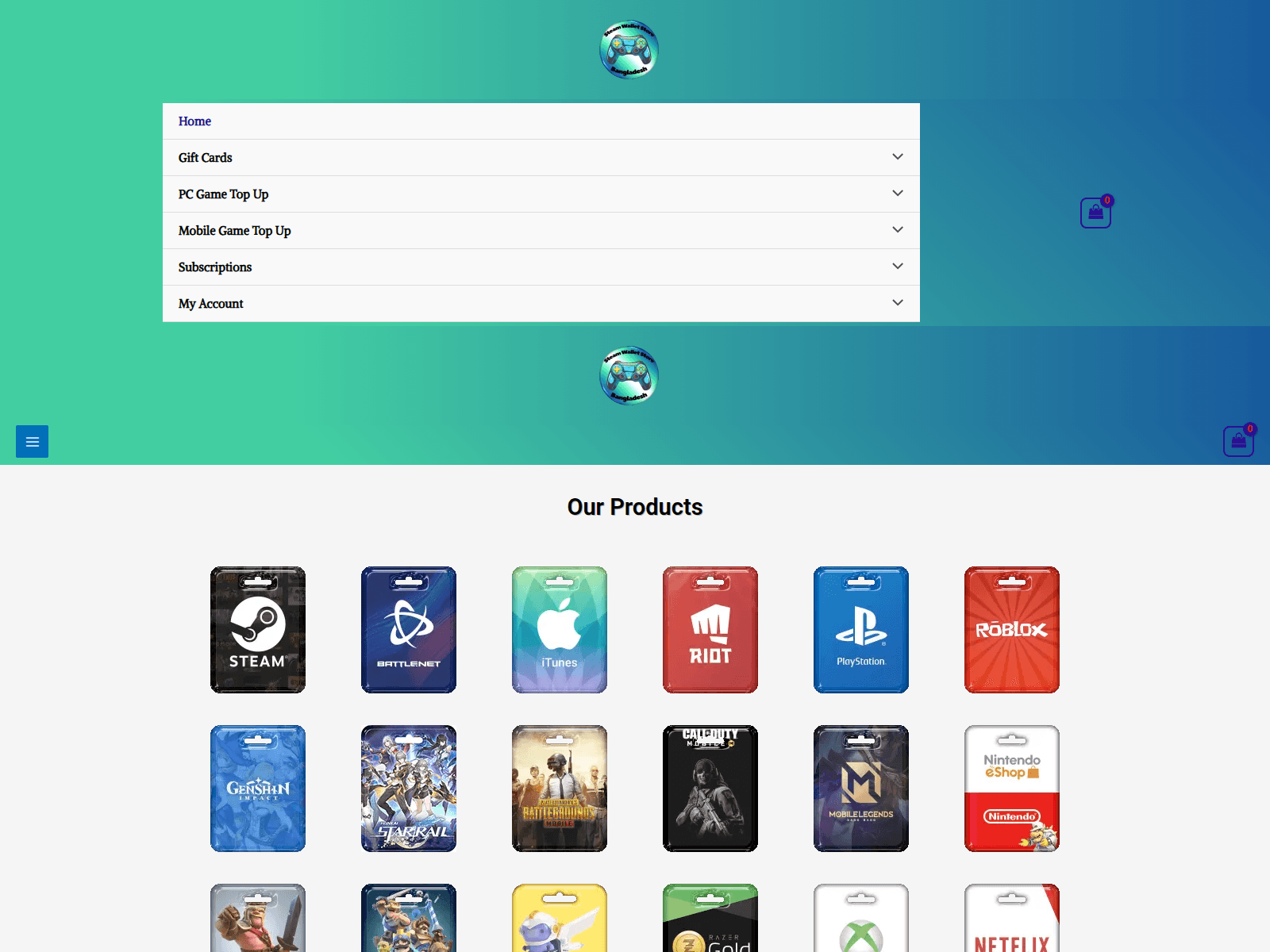This screenshot has height=952, width=1270.
Task: Select the Steam gift card
Action: point(258,630)
